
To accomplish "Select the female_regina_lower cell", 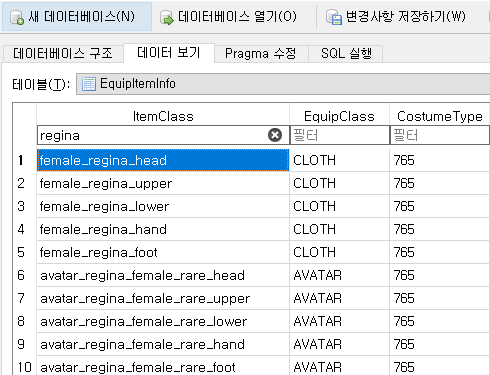I will pos(163,206).
